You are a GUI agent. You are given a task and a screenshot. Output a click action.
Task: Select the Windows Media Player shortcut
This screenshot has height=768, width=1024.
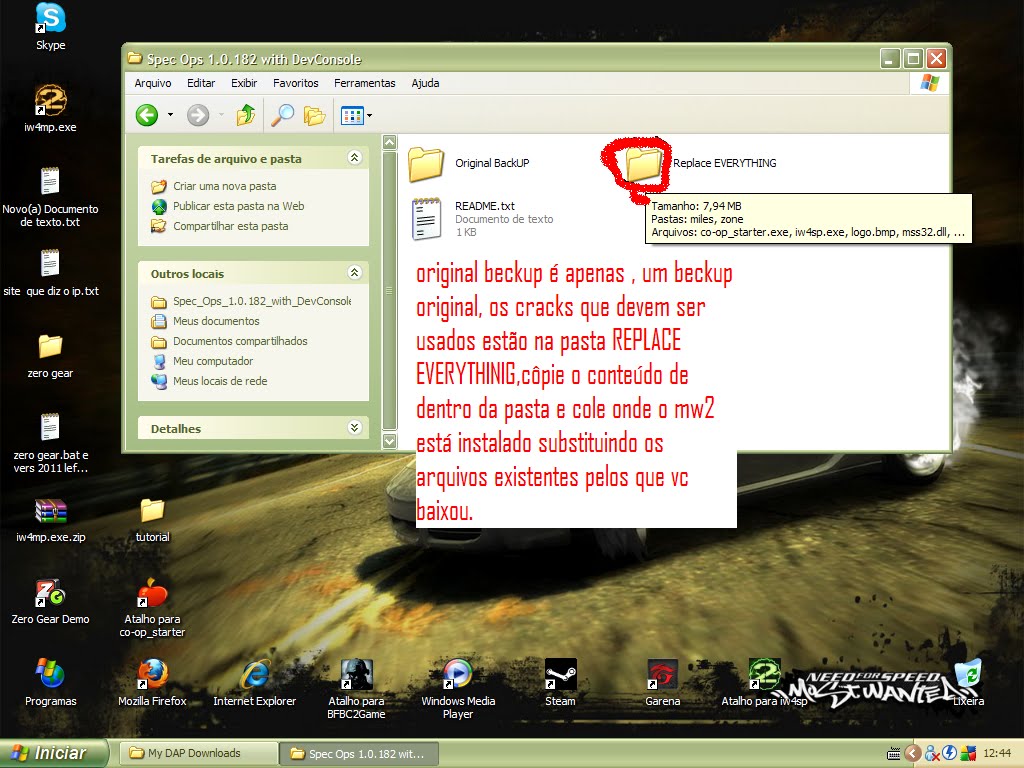tap(458, 690)
